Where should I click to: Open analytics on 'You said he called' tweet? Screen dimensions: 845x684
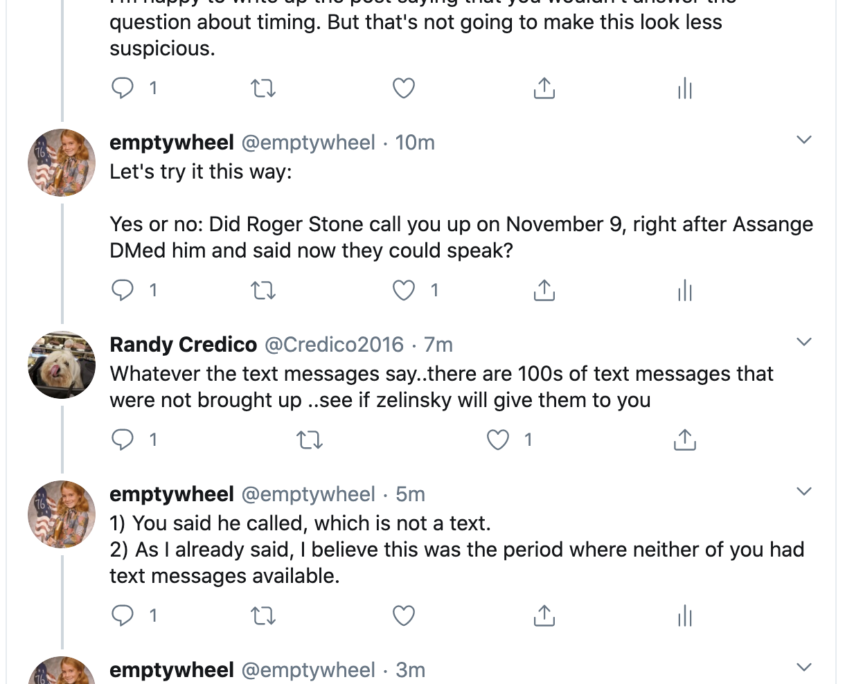(x=684, y=615)
